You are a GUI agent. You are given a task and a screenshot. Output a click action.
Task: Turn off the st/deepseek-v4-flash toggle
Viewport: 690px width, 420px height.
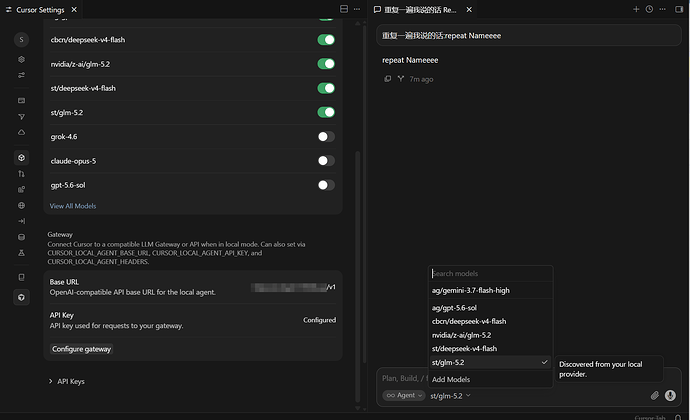pyautogui.click(x=326, y=88)
